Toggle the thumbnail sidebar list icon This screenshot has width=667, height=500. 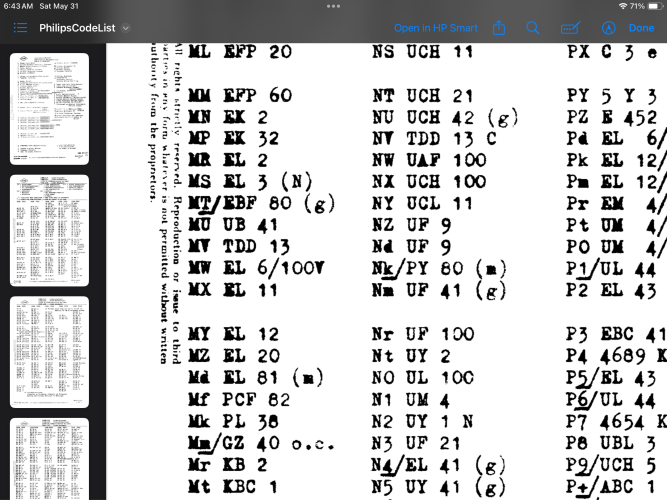click(20, 28)
